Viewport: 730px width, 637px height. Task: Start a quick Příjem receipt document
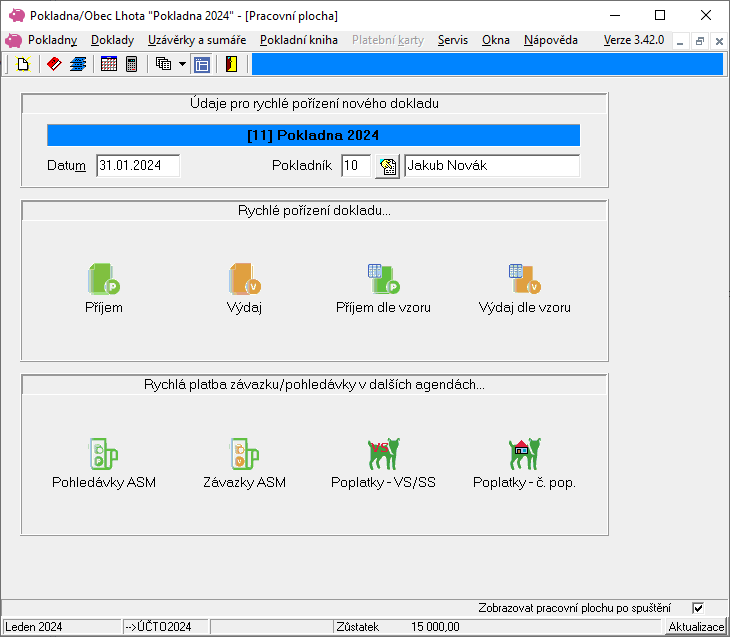(x=104, y=288)
